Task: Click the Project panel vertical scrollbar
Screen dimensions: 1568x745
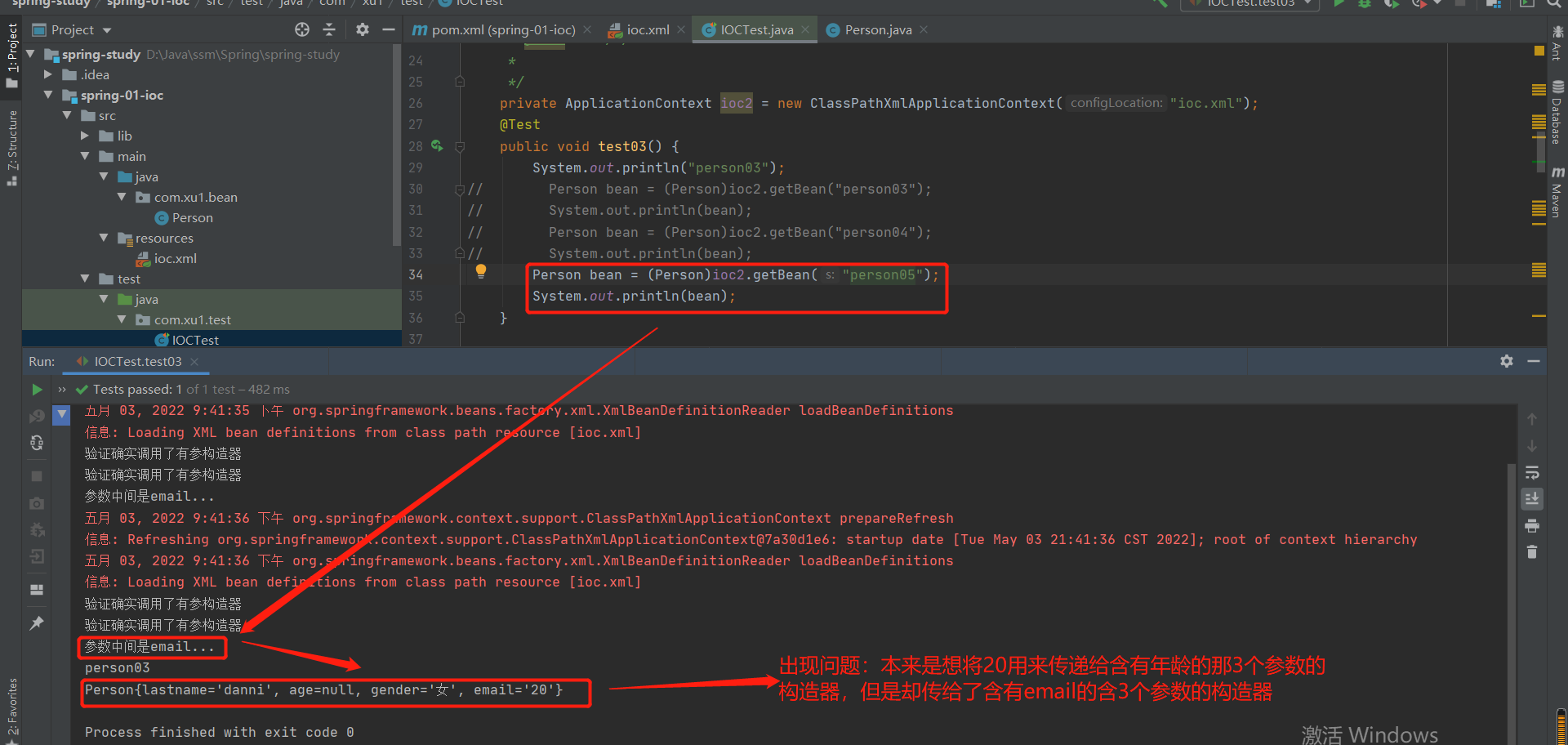Action: (x=397, y=145)
